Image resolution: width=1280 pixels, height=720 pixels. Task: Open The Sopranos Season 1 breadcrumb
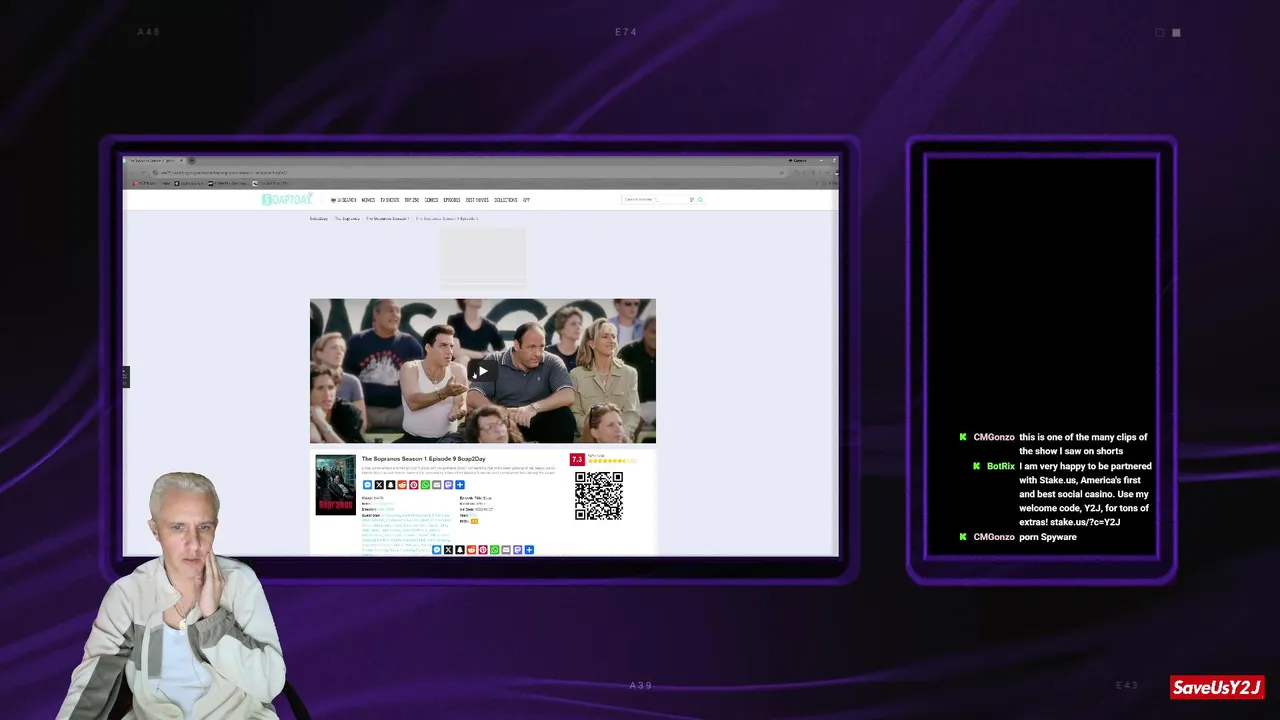[x=387, y=218]
